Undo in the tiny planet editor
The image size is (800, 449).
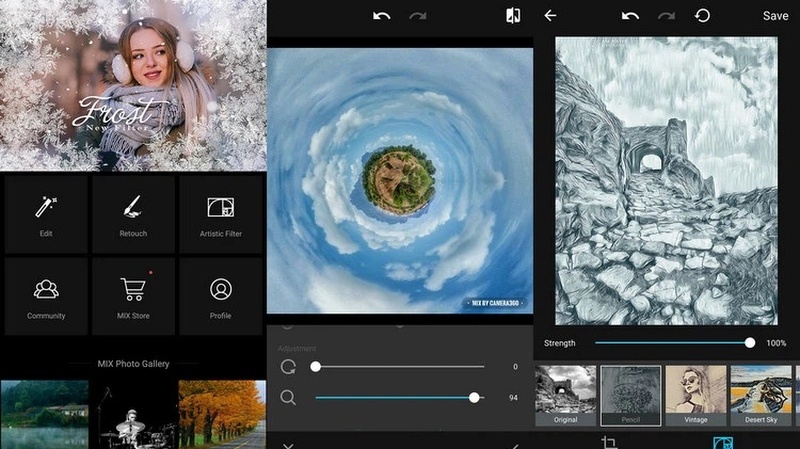pos(381,16)
